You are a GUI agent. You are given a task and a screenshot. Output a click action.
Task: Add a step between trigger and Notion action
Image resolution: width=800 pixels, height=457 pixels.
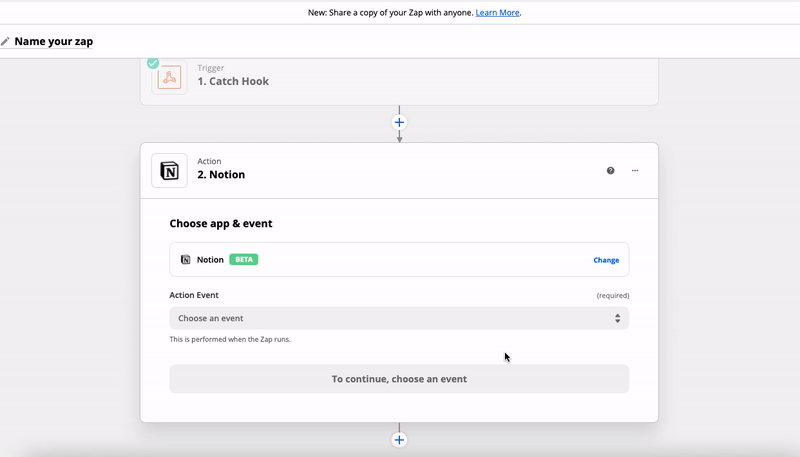(399, 122)
